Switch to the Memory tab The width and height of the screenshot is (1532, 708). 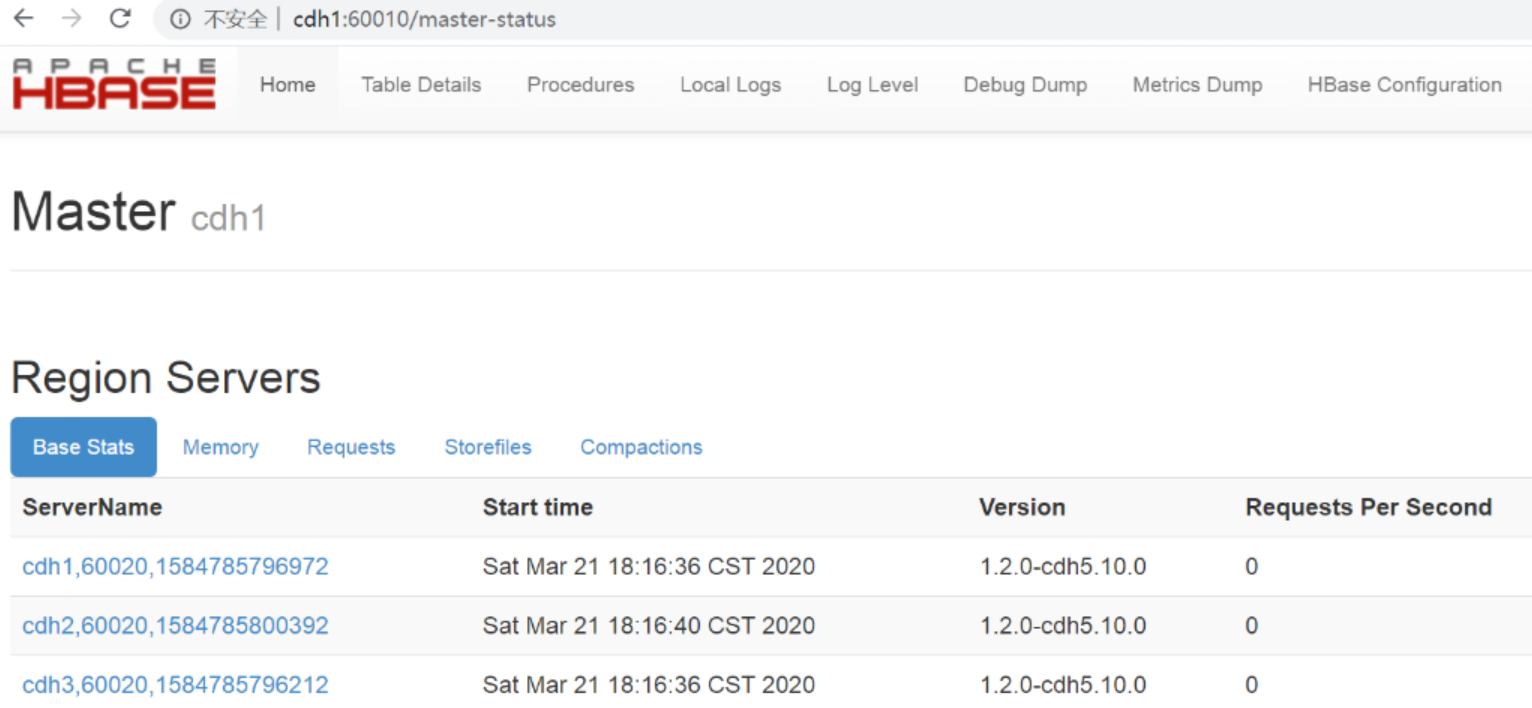[x=220, y=447]
